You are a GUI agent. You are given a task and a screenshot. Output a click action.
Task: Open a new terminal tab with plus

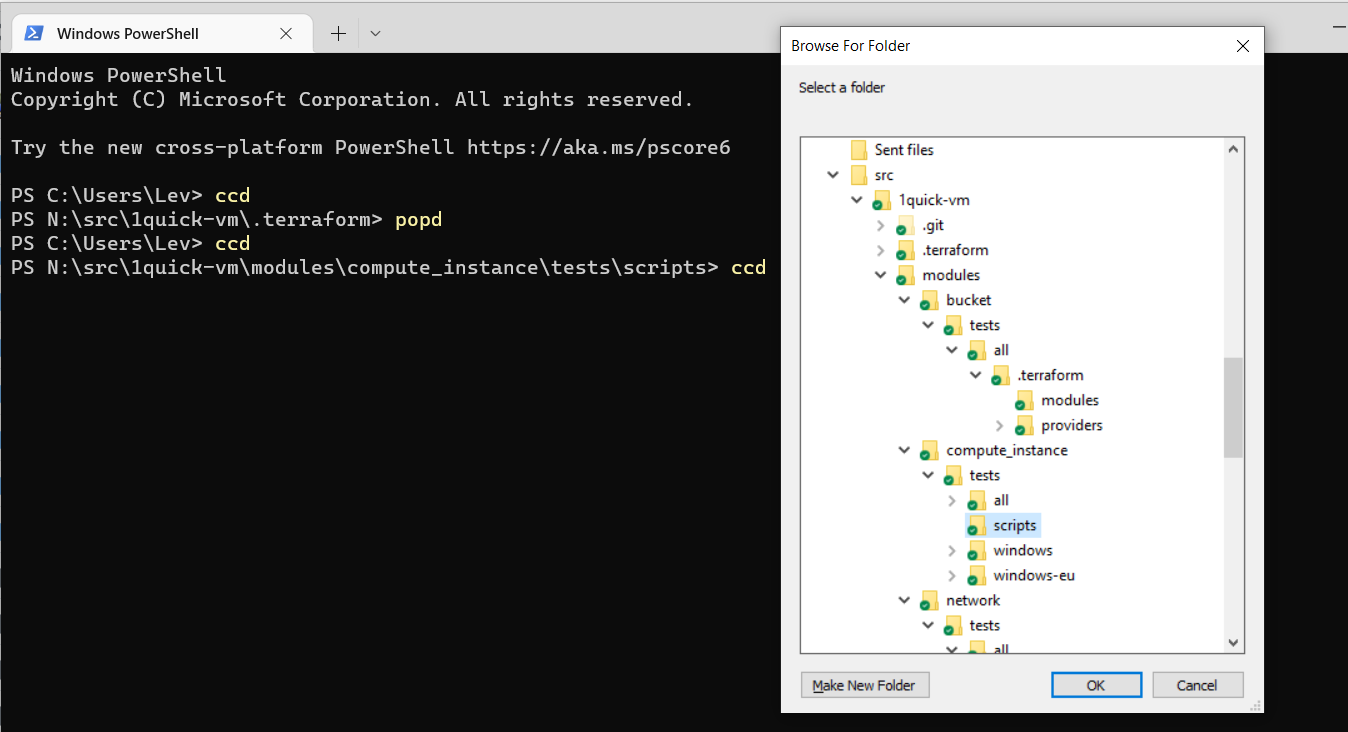[x=338, y=33]
